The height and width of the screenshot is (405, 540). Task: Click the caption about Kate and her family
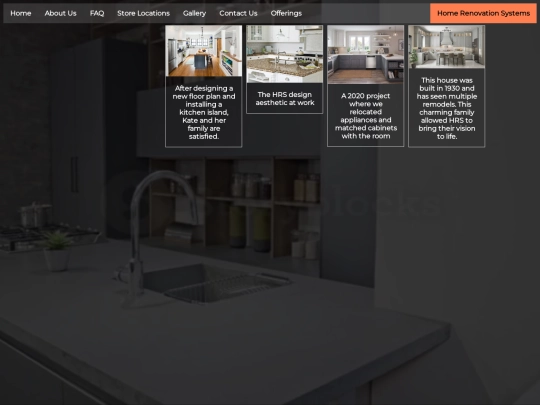(x=204, y=112)
